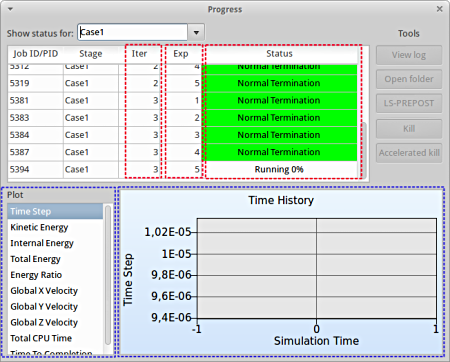Screen dimensions: 450x362
Task: Click the Plot list scrollbar
Action: point(108,275)
